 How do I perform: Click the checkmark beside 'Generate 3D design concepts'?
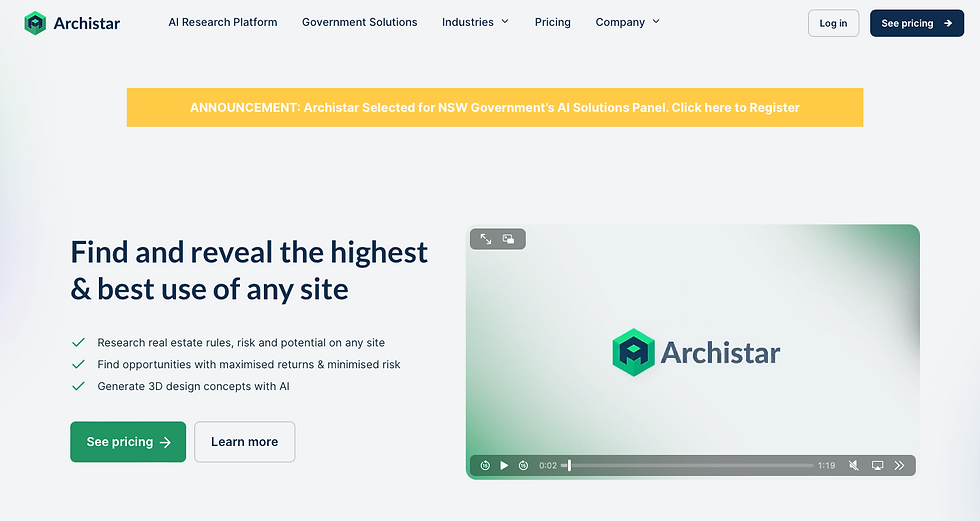click(78, 386)
